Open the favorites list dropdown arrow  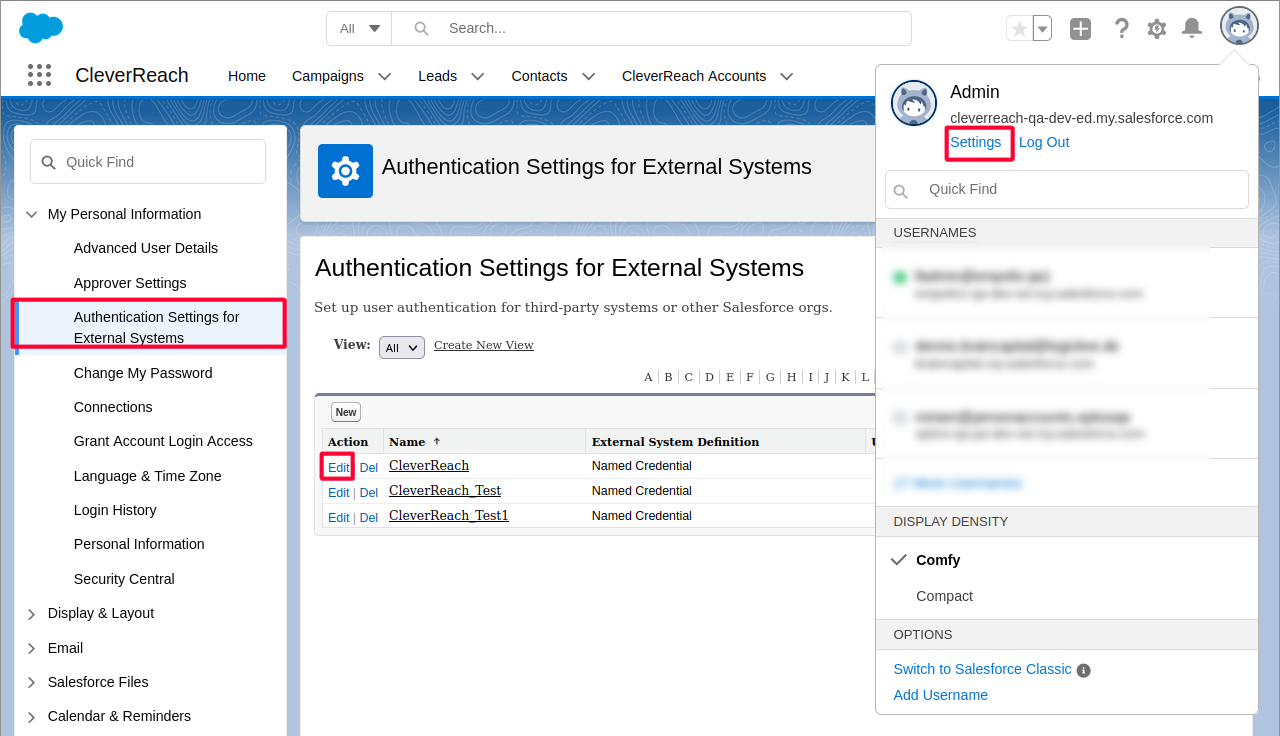pyautogui.click(x=1043, y=29)
